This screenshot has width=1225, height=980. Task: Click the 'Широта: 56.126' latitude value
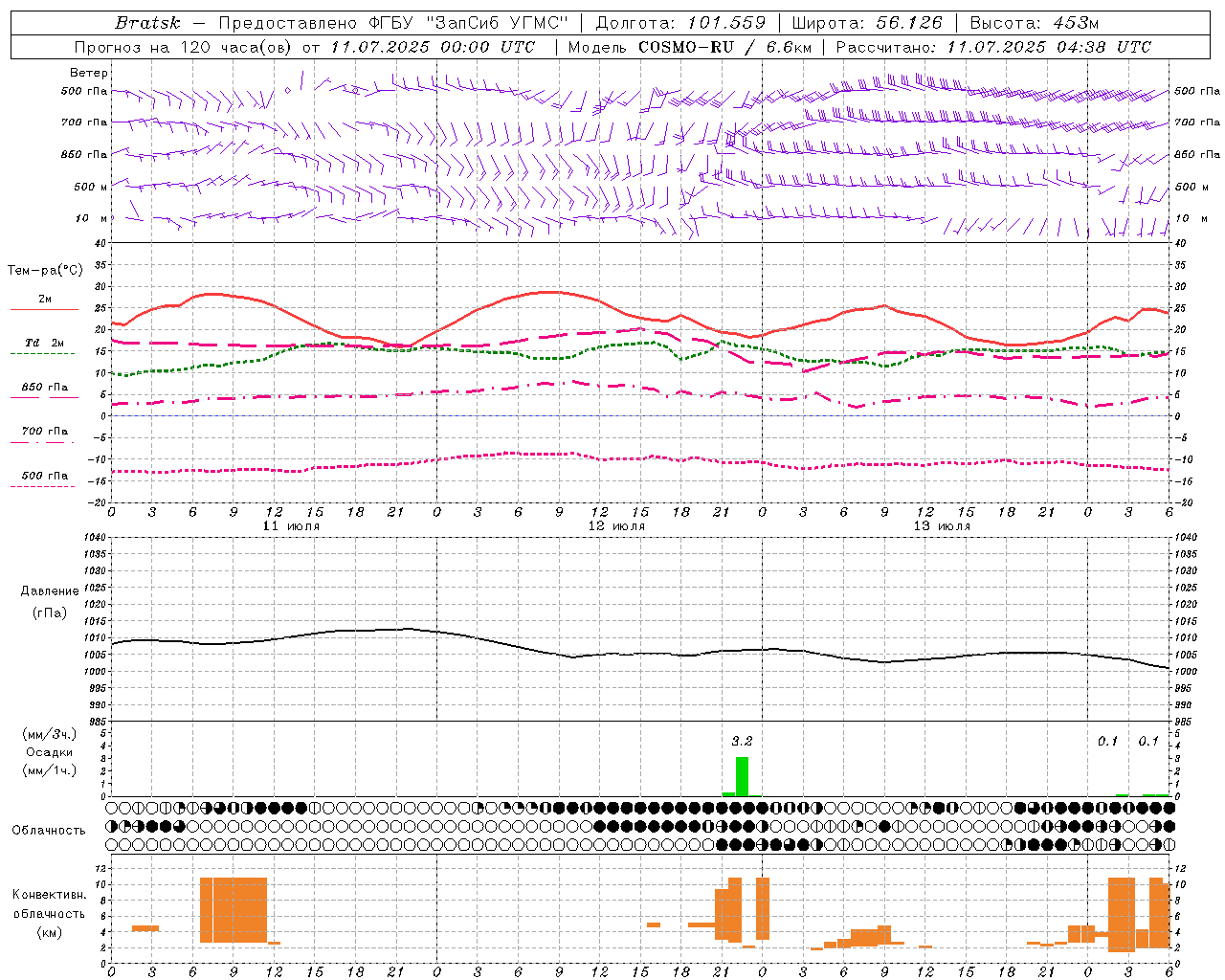867,23
